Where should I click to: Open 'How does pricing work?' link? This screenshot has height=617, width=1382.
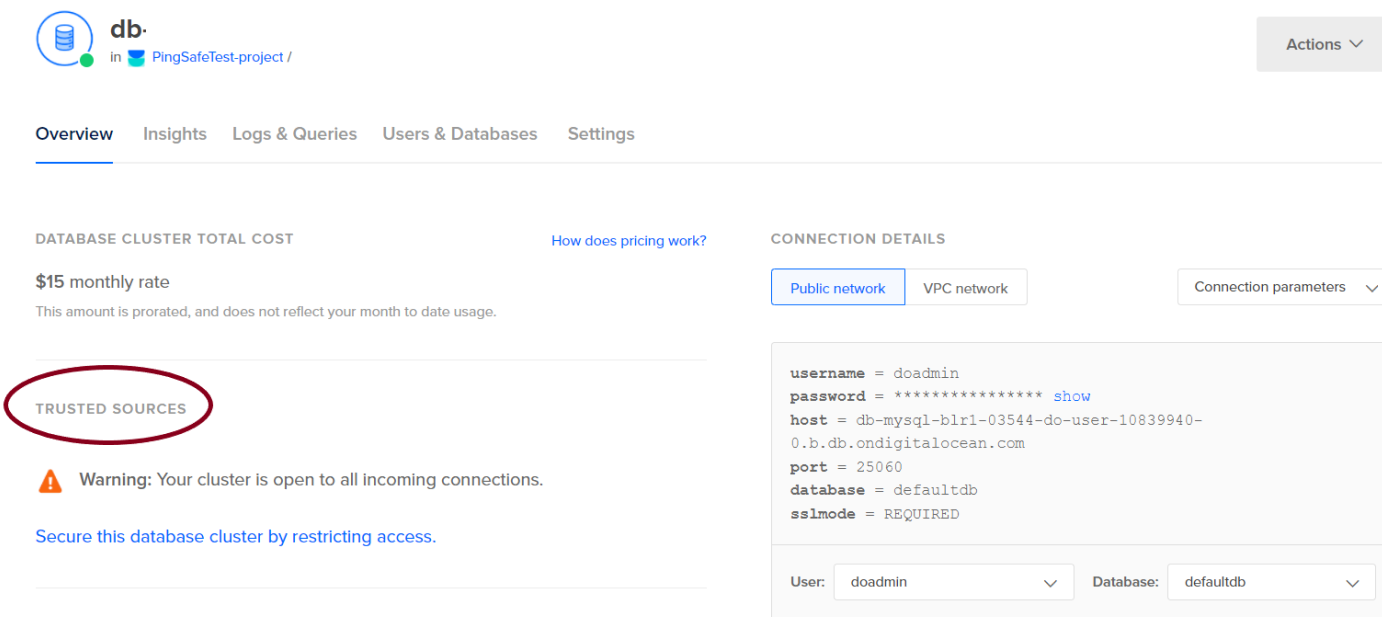pos(629,241)
